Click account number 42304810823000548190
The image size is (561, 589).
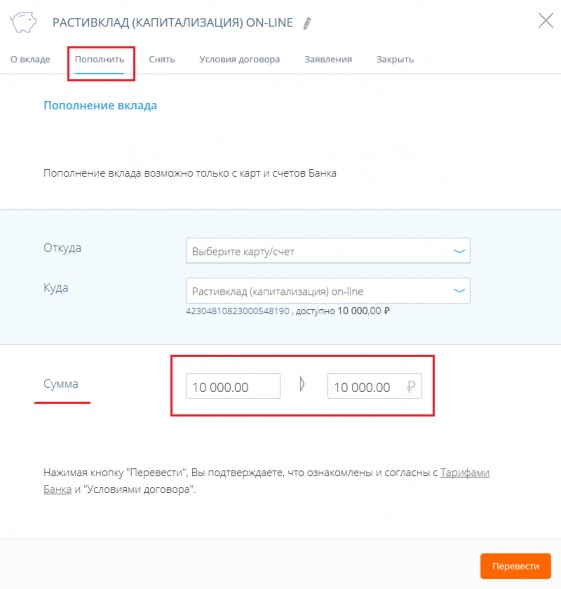(x=237, y=311)
